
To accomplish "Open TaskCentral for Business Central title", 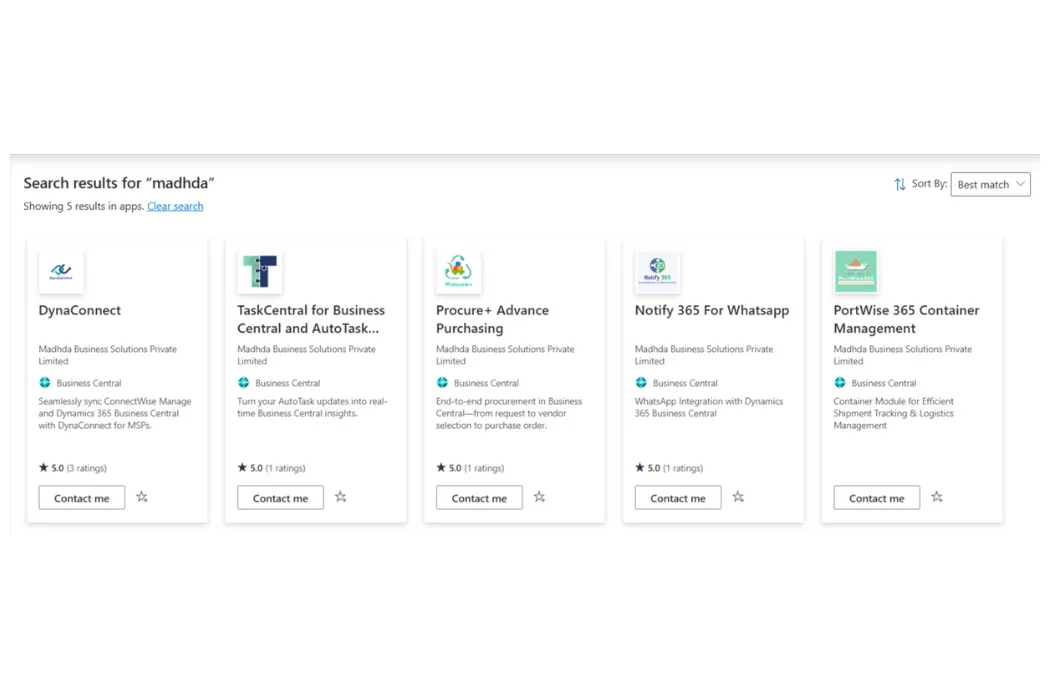I will pyautogui.click(x=311, y=319).
